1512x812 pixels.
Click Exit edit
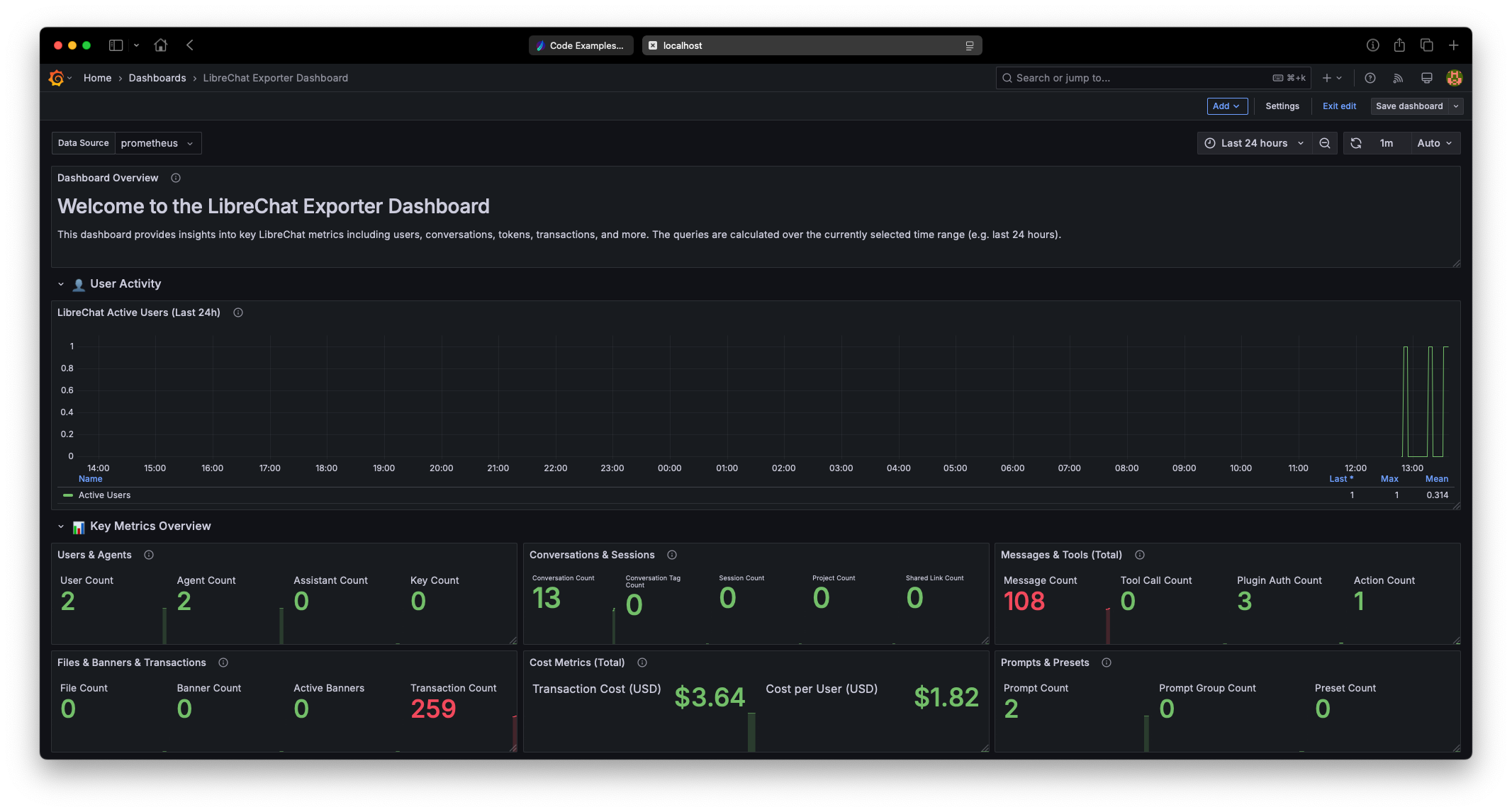click(1339, 106)
